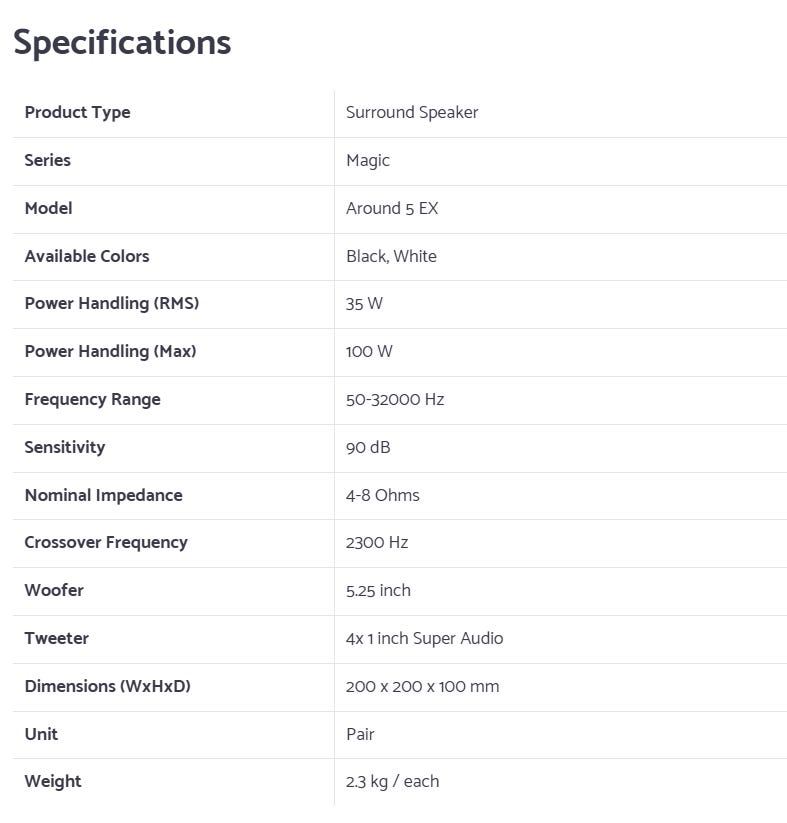787x823 pixels.
Task: Click the Frequency Range label
Action: (x=92, y=399)
